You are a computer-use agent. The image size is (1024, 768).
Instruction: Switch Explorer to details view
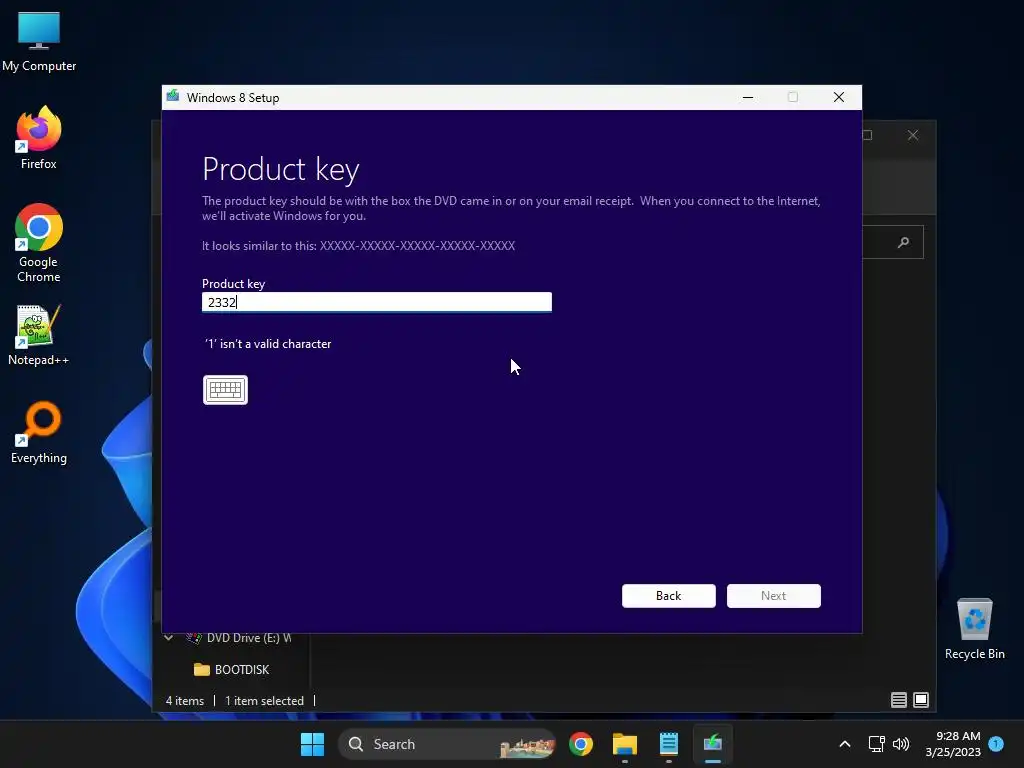[x=899, y=700]
